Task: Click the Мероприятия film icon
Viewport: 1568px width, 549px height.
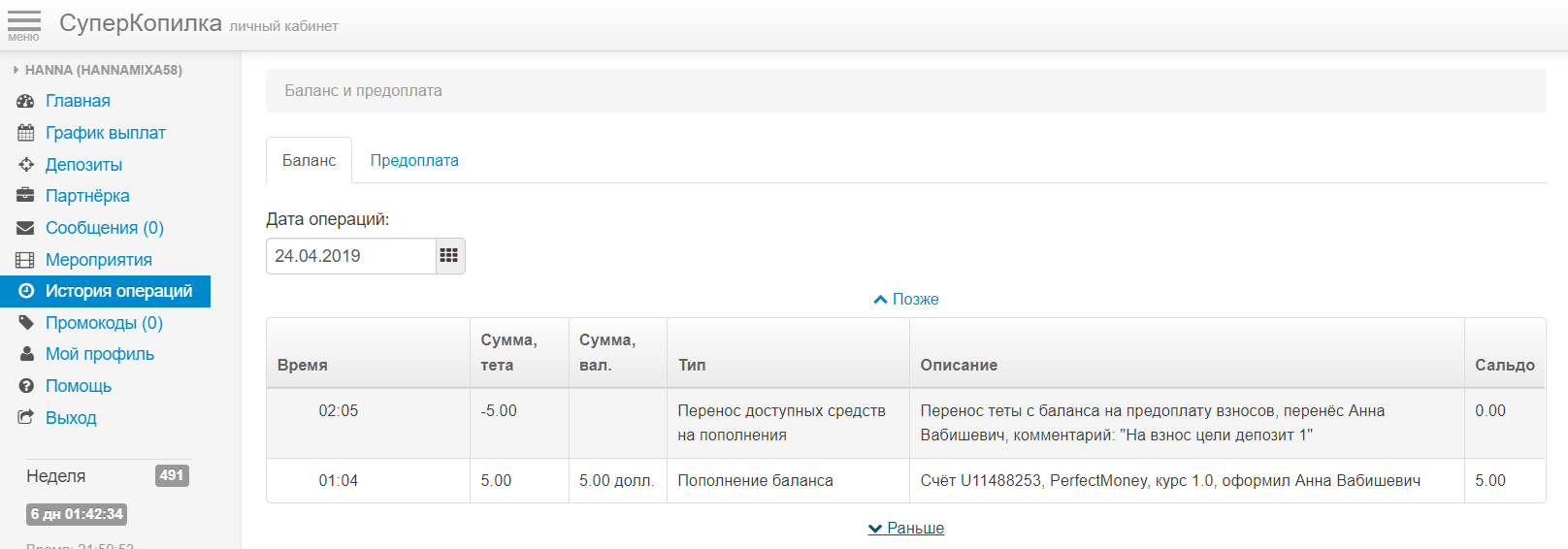Action: pos(25,260)
